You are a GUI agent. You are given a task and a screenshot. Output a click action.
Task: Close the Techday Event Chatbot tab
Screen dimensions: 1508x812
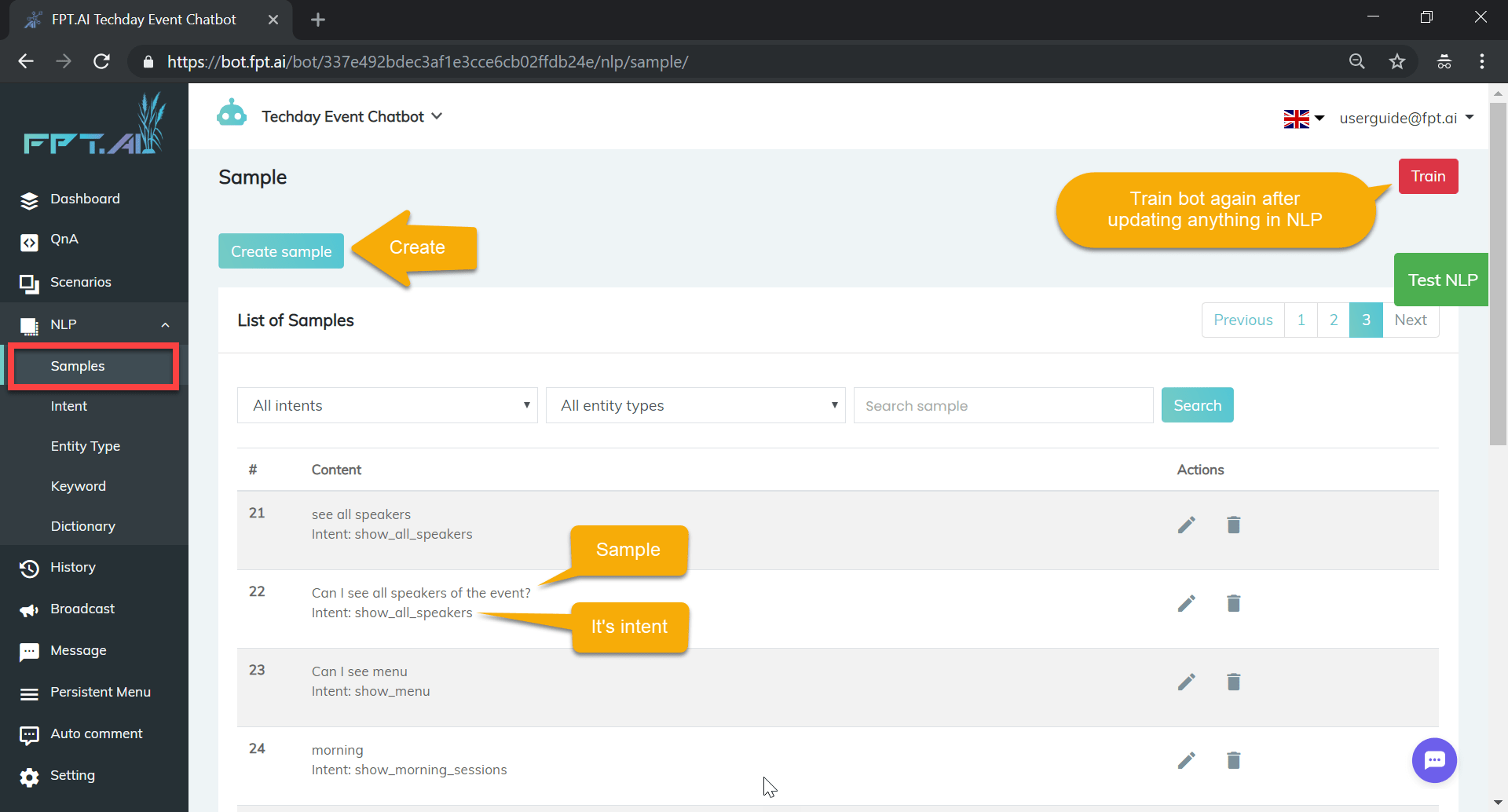pos(273,20)
